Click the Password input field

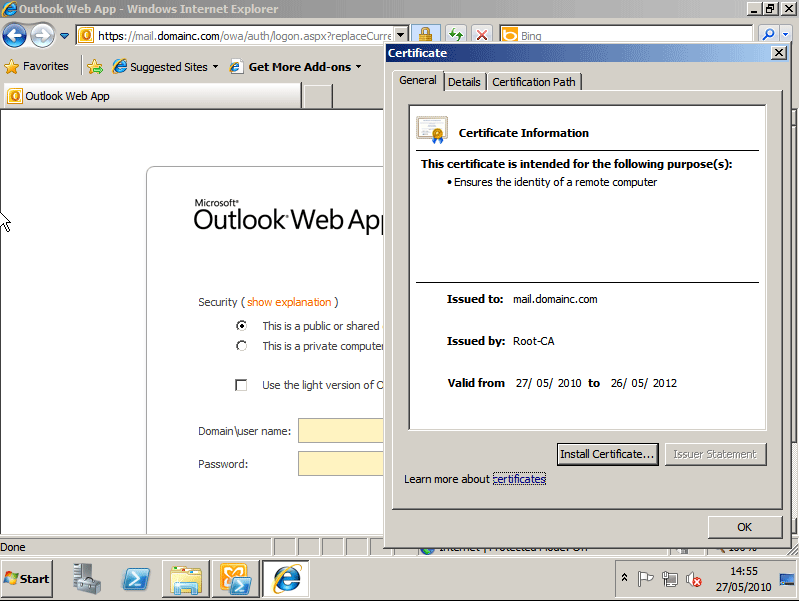coord(340,463)
